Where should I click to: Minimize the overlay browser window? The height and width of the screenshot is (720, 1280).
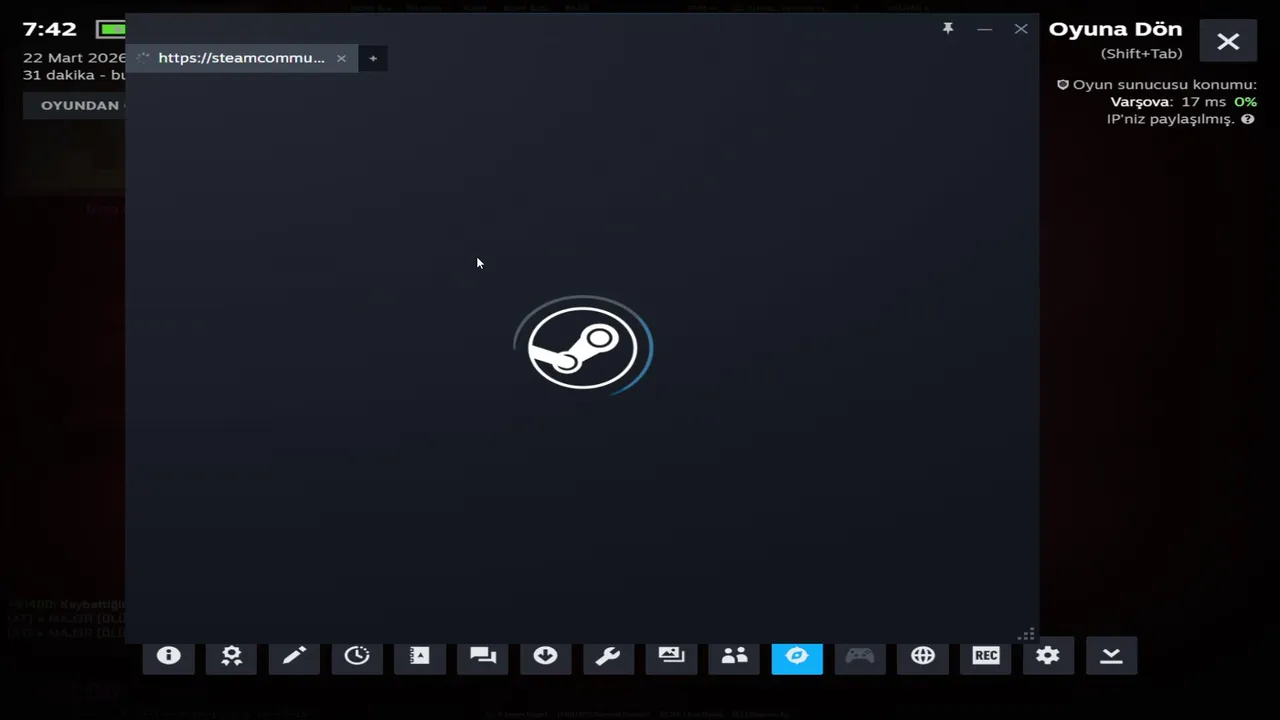[985, 29]
